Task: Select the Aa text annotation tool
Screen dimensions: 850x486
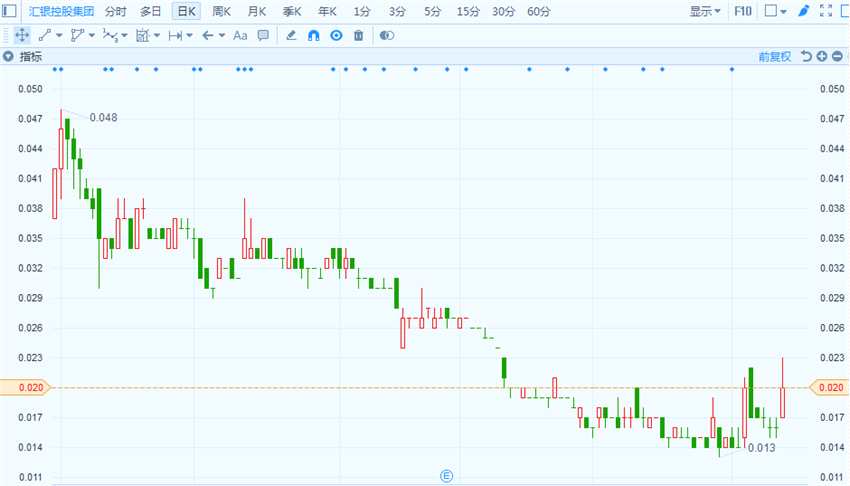Action: point(240,36)
